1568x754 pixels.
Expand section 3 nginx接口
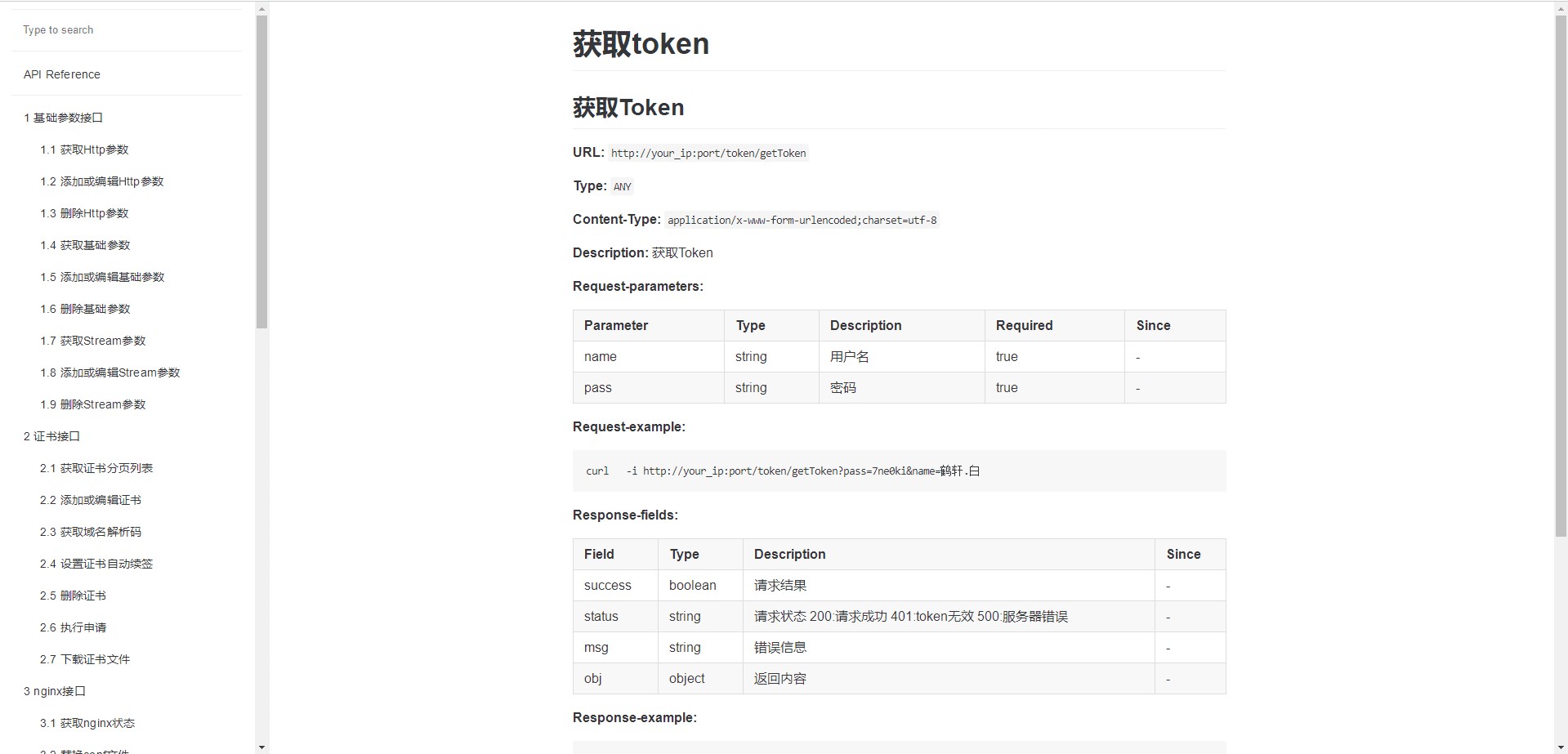point(54,690)
